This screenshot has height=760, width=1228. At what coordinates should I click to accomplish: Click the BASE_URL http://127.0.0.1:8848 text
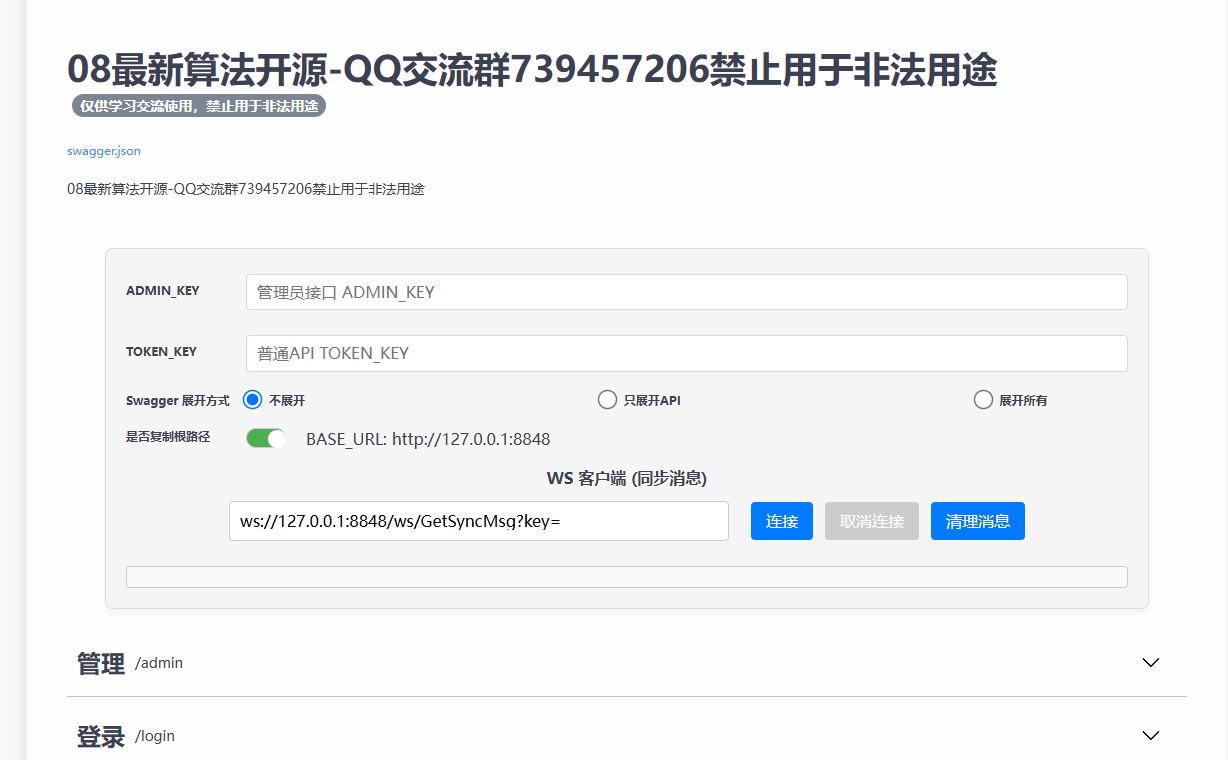click(x=428, y=439)
